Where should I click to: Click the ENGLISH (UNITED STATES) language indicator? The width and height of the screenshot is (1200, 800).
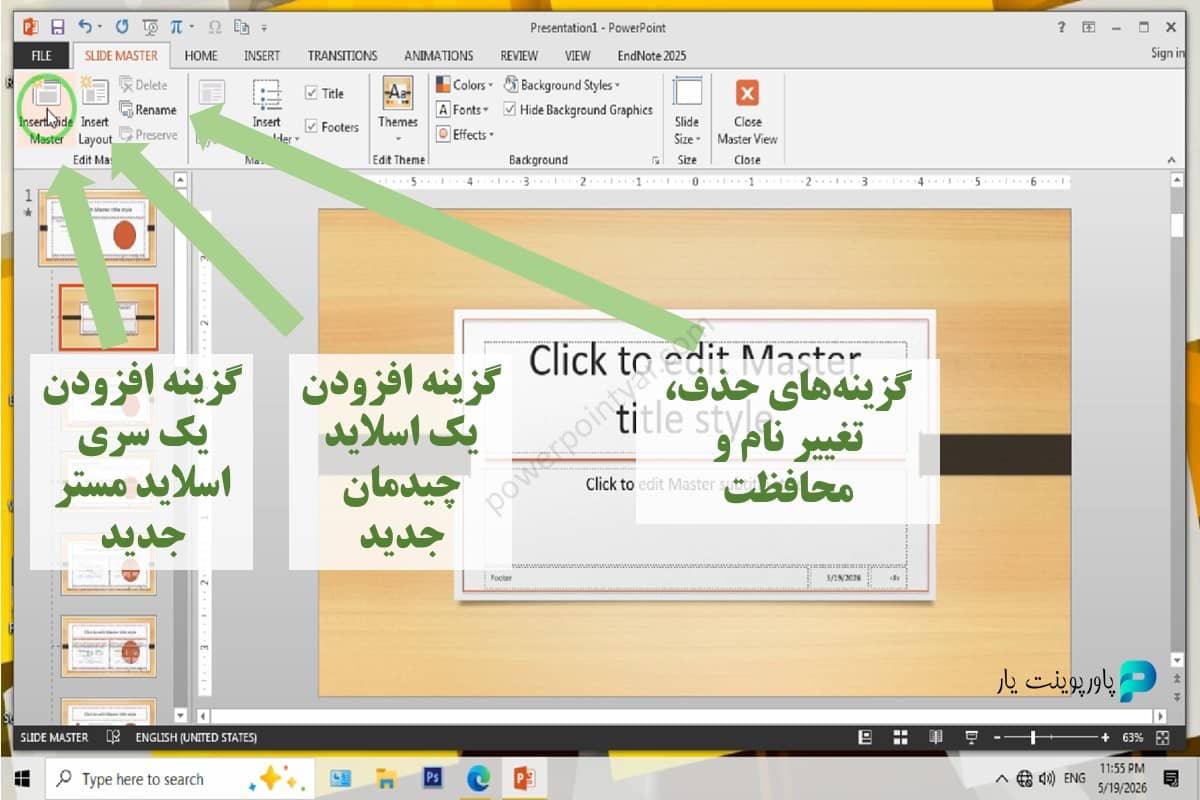pos(196,737)
